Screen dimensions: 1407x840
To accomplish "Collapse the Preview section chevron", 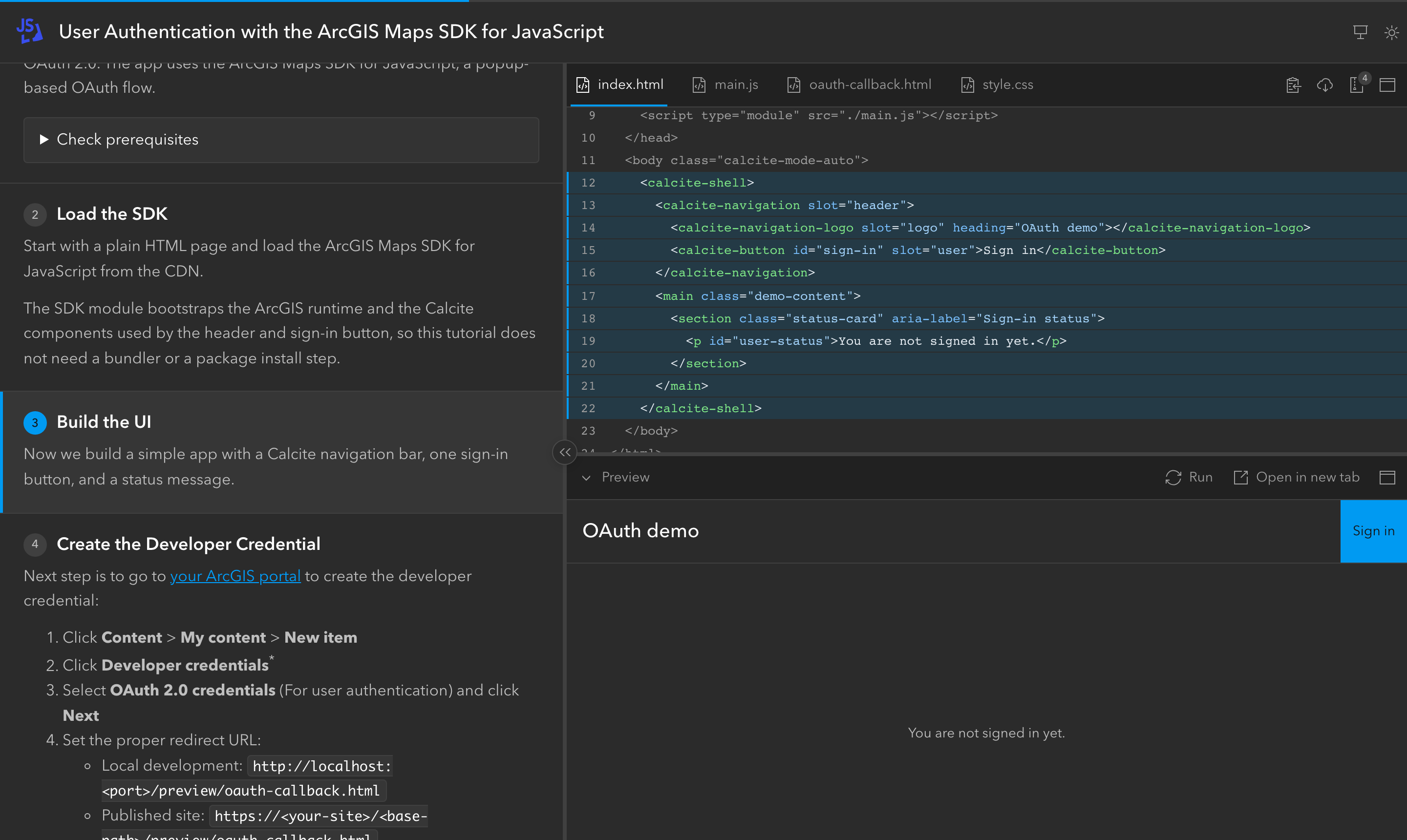I will [587, 478].
